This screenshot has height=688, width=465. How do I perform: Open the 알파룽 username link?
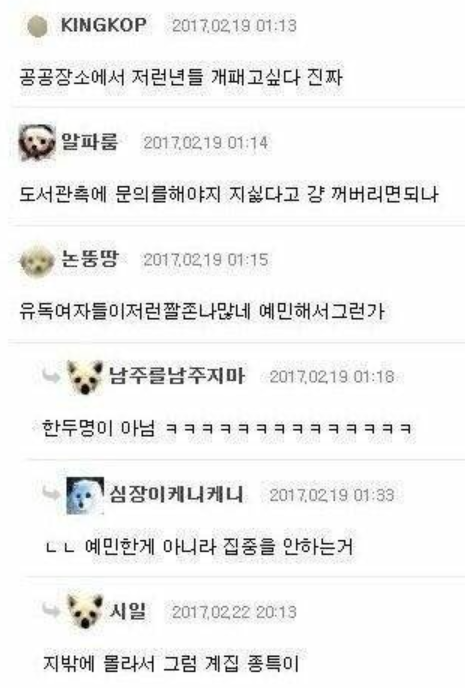pos(89,142)
